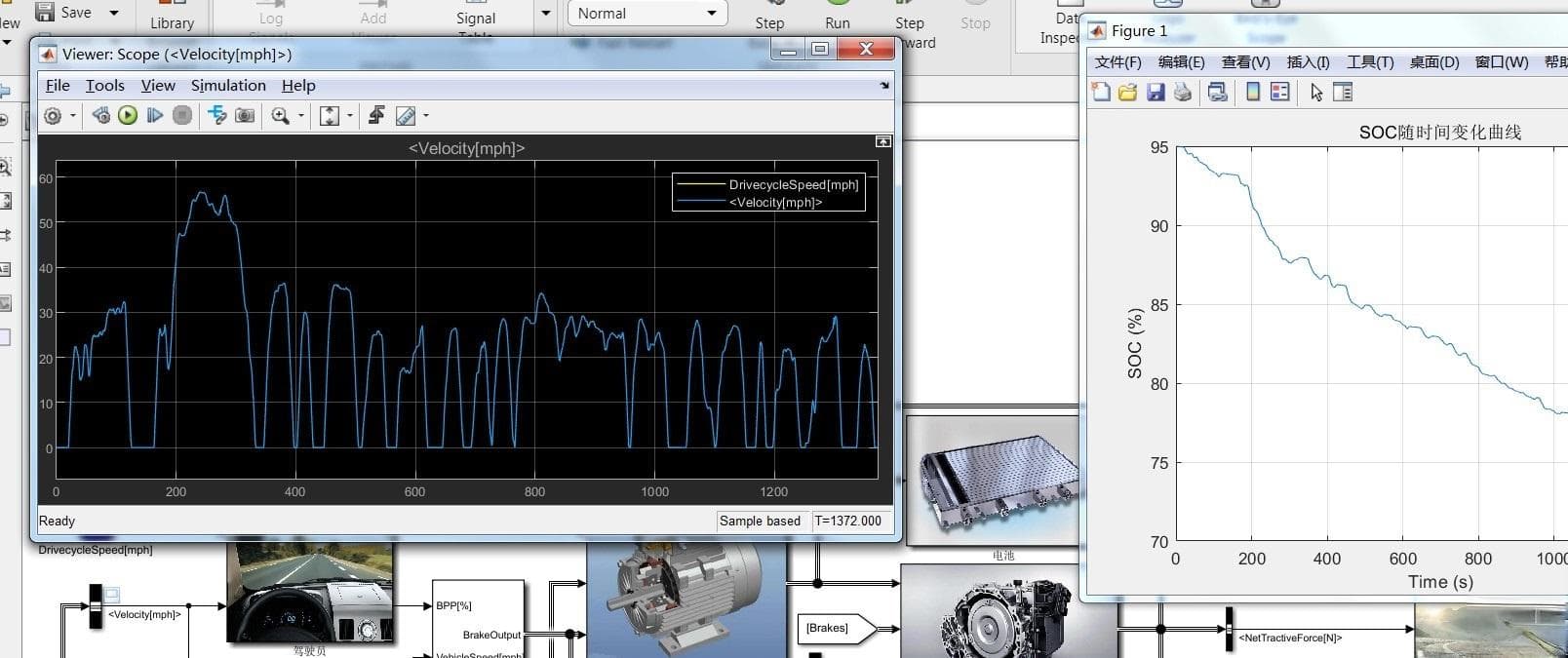This screenshot has width=1568, height=658.
Task: Click Insert Colorbar icon in Figure 1
Action: 1253,92
